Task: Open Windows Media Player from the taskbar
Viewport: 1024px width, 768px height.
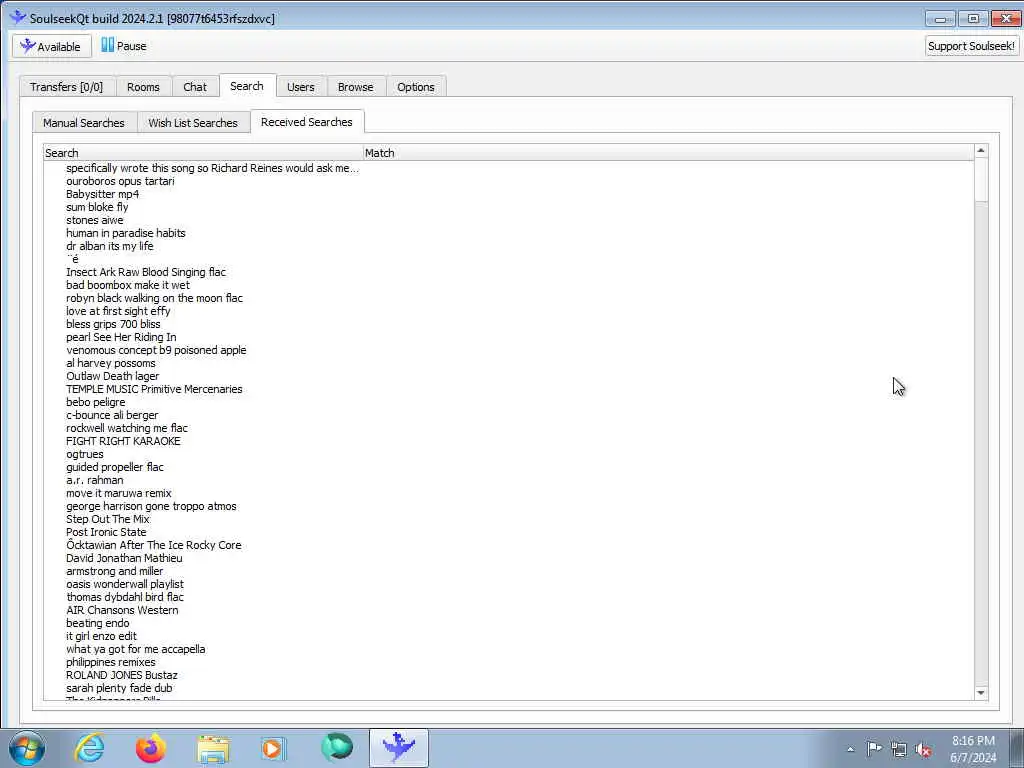Action: 274,748
